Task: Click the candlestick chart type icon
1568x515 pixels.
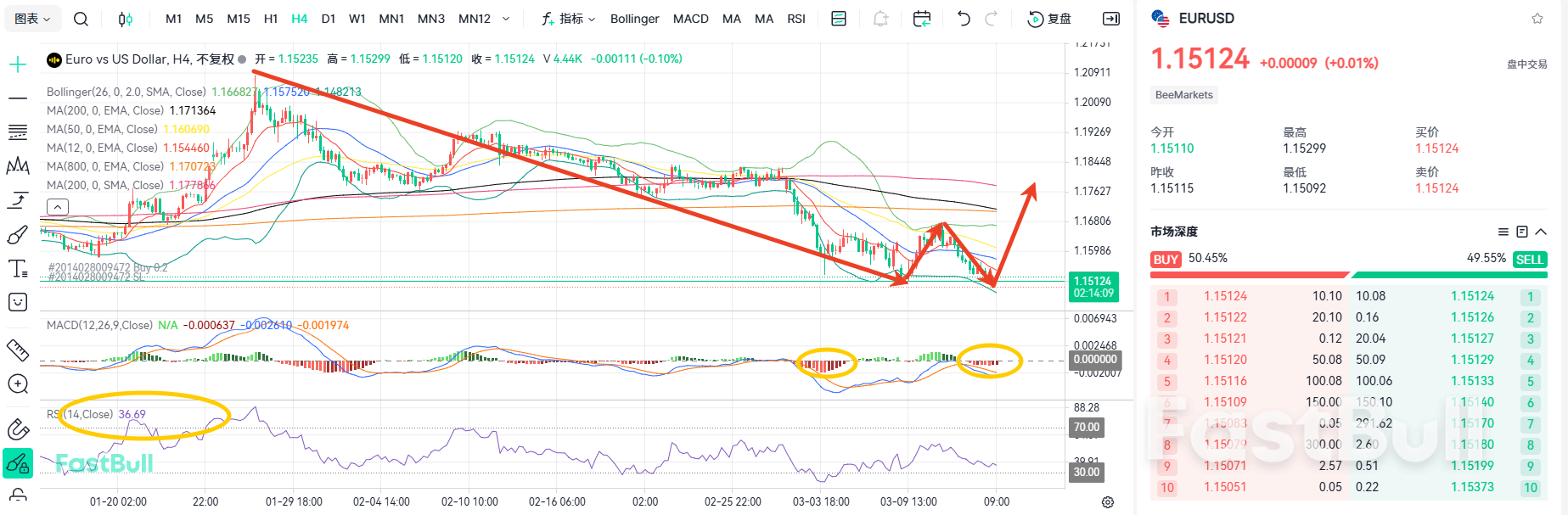Action: (126, 19)
